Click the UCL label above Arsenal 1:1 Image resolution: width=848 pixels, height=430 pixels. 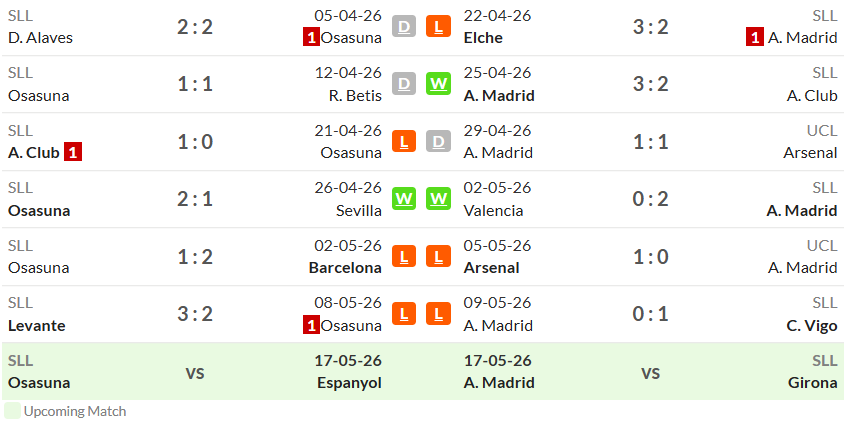(x=822, y=130)
